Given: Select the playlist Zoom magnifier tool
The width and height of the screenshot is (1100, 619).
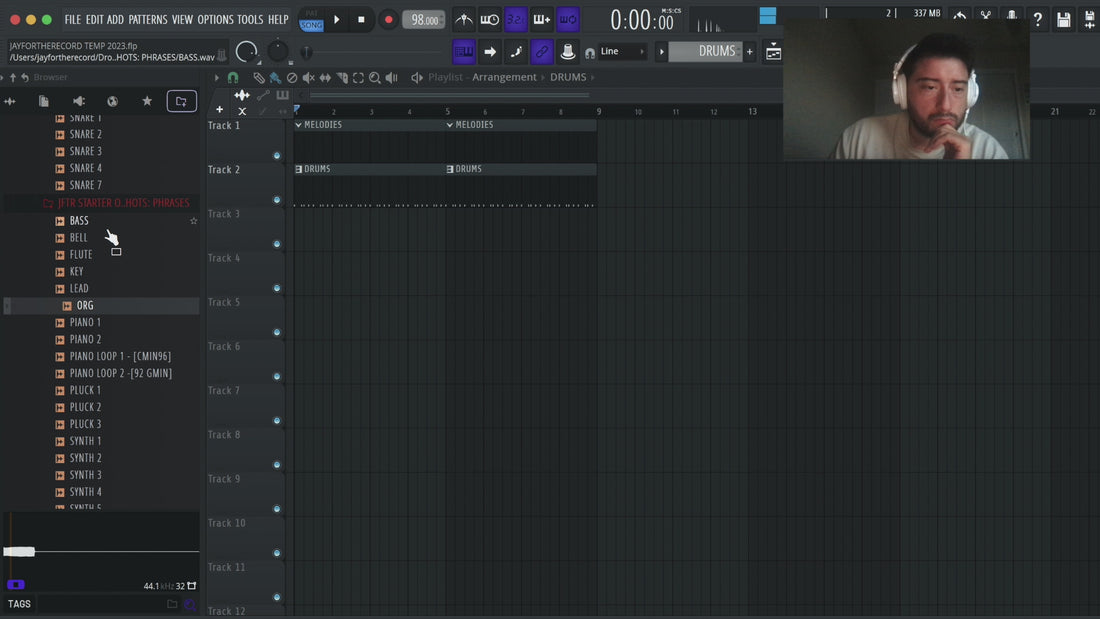Looking at the screenshot, I should click(375, 78).
